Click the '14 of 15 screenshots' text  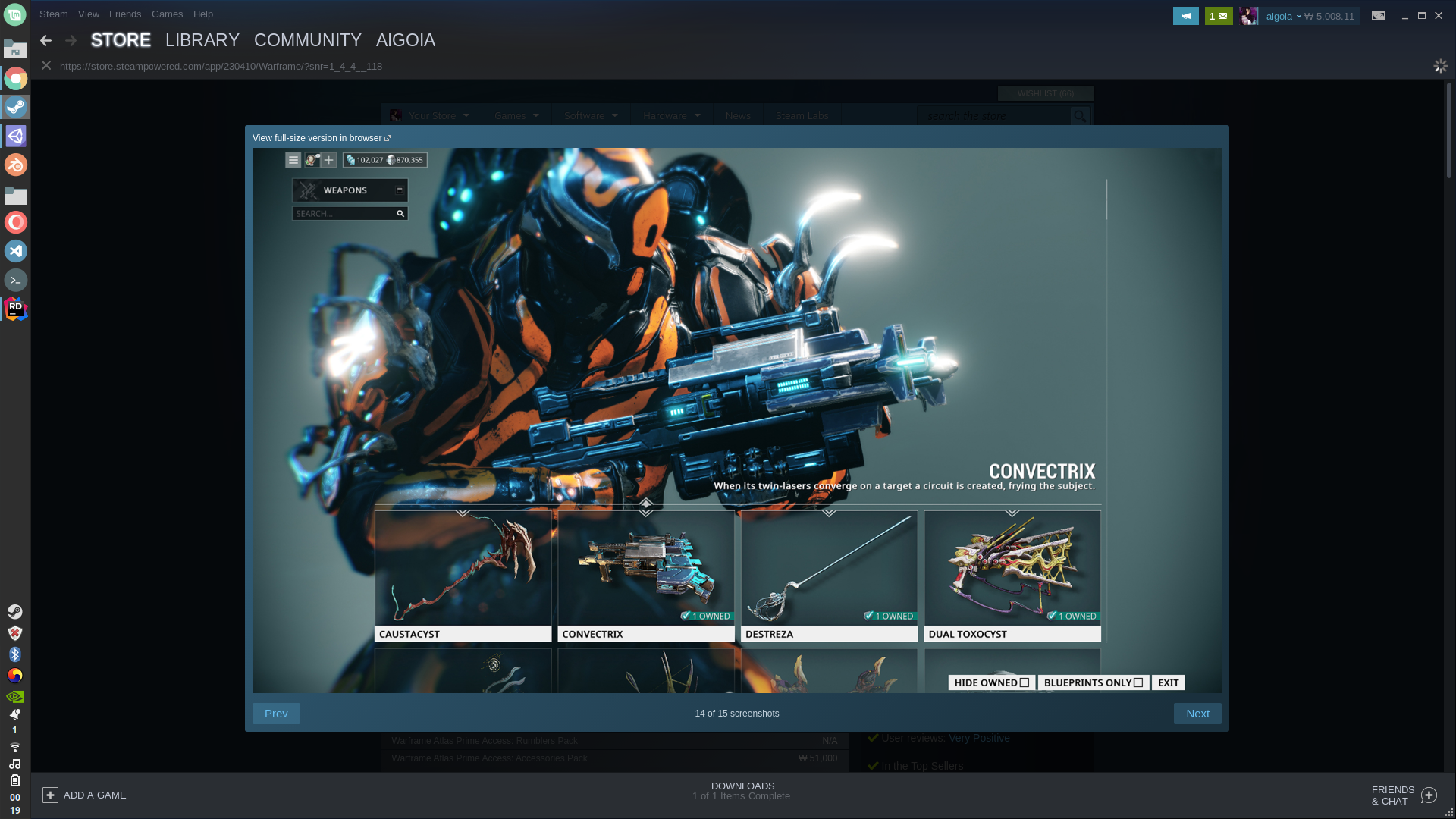pos(737,714)
